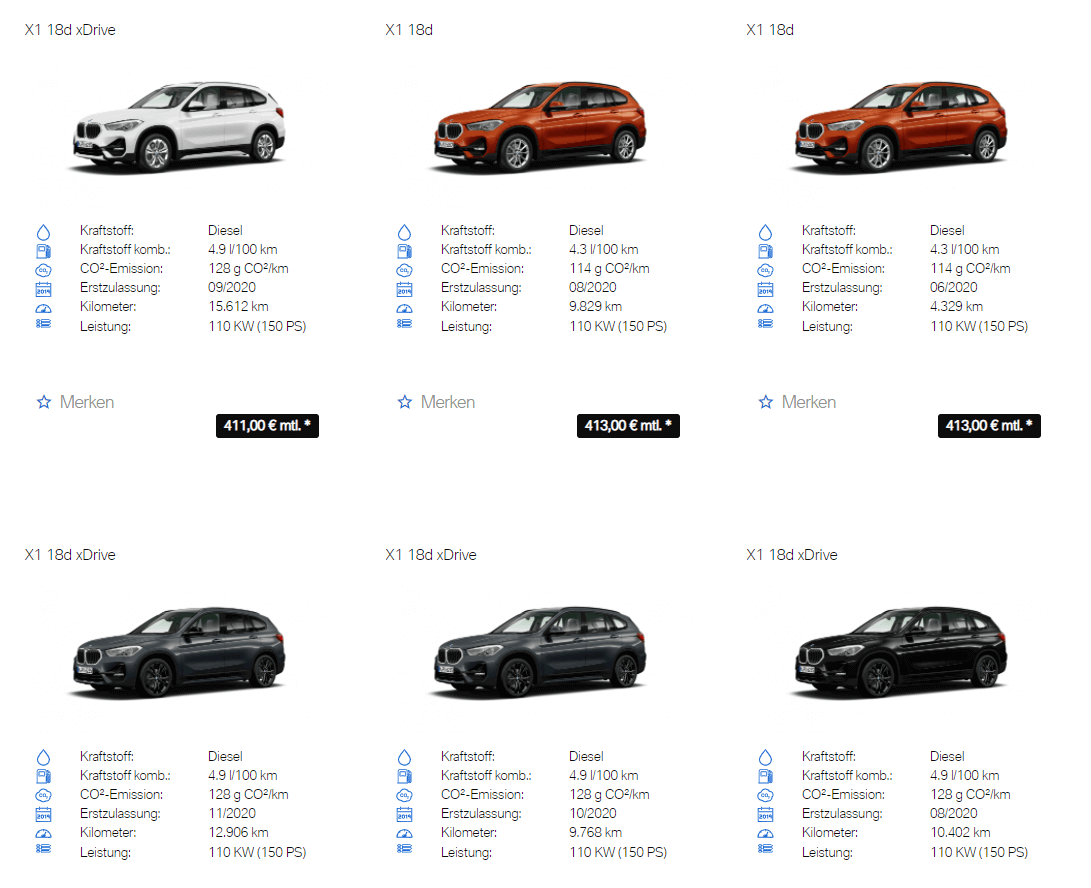This screenshot has width=1091, height=888.
Task: Click the registration date 08/2020 of the black car
Action: coord(954,814)
